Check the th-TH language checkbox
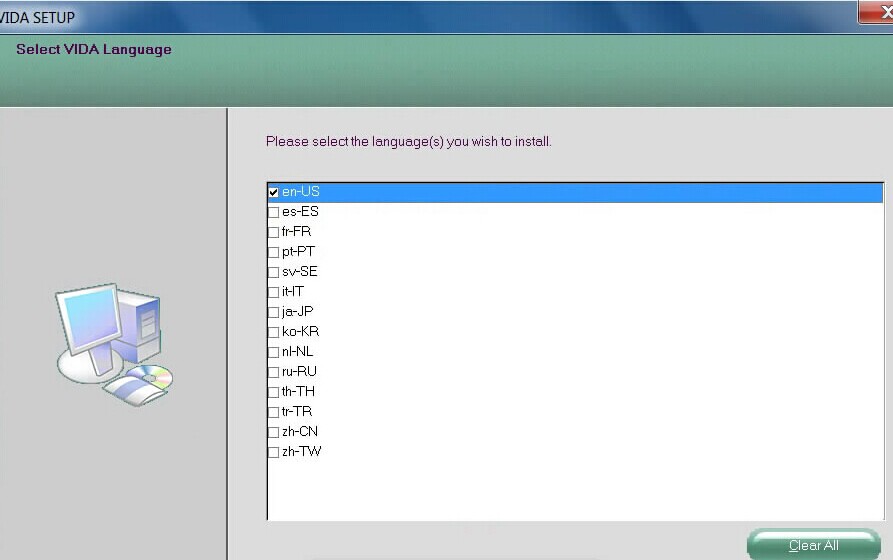 273,392
